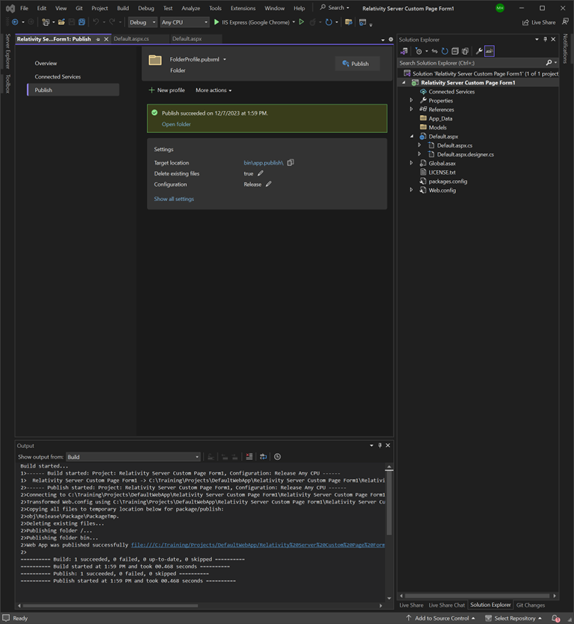Expand the Web.config tree node
The width and height of the screenshot is (574, 624).
412,190
